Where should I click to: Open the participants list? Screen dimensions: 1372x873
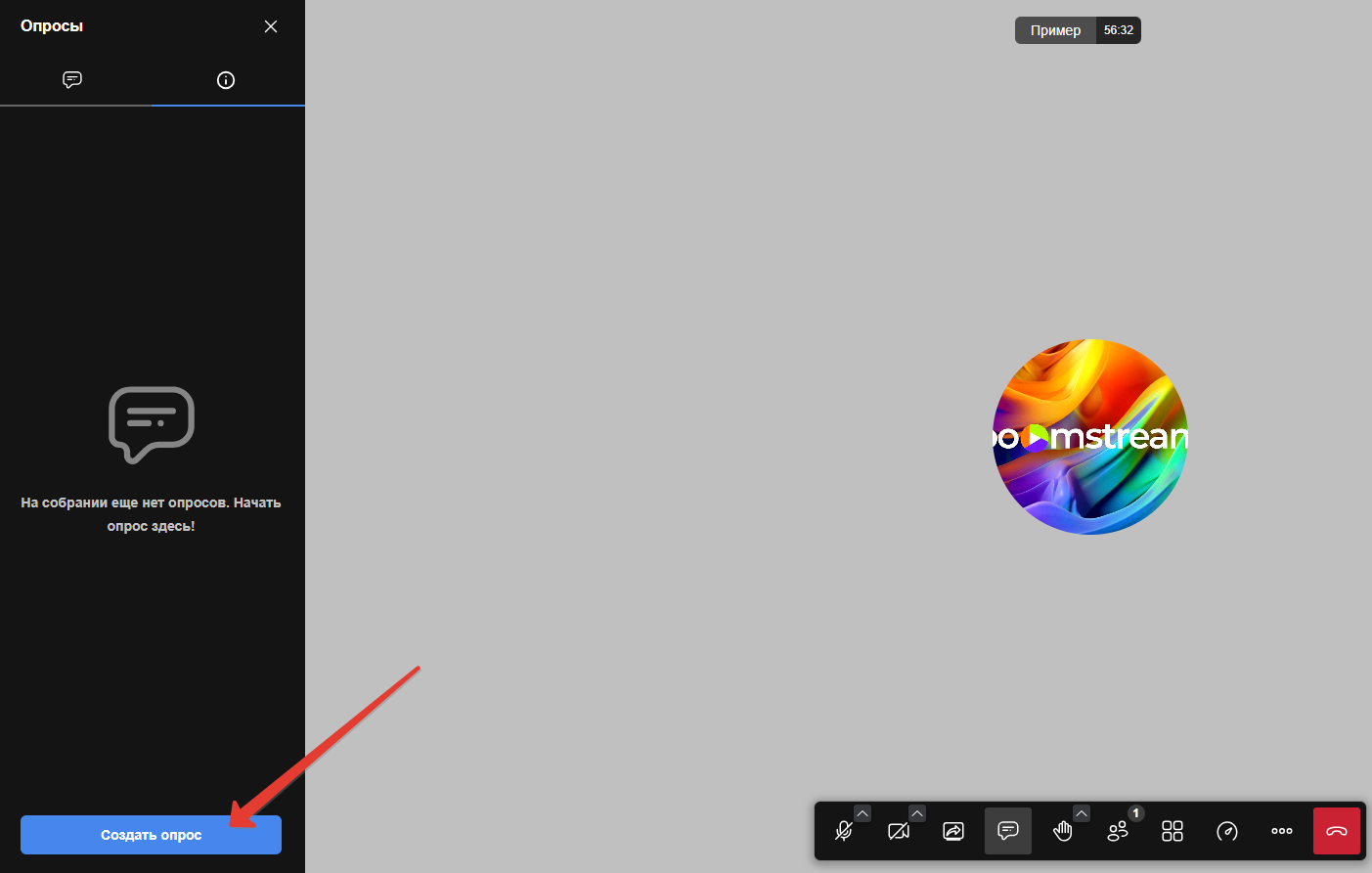tap(1118, 831)
